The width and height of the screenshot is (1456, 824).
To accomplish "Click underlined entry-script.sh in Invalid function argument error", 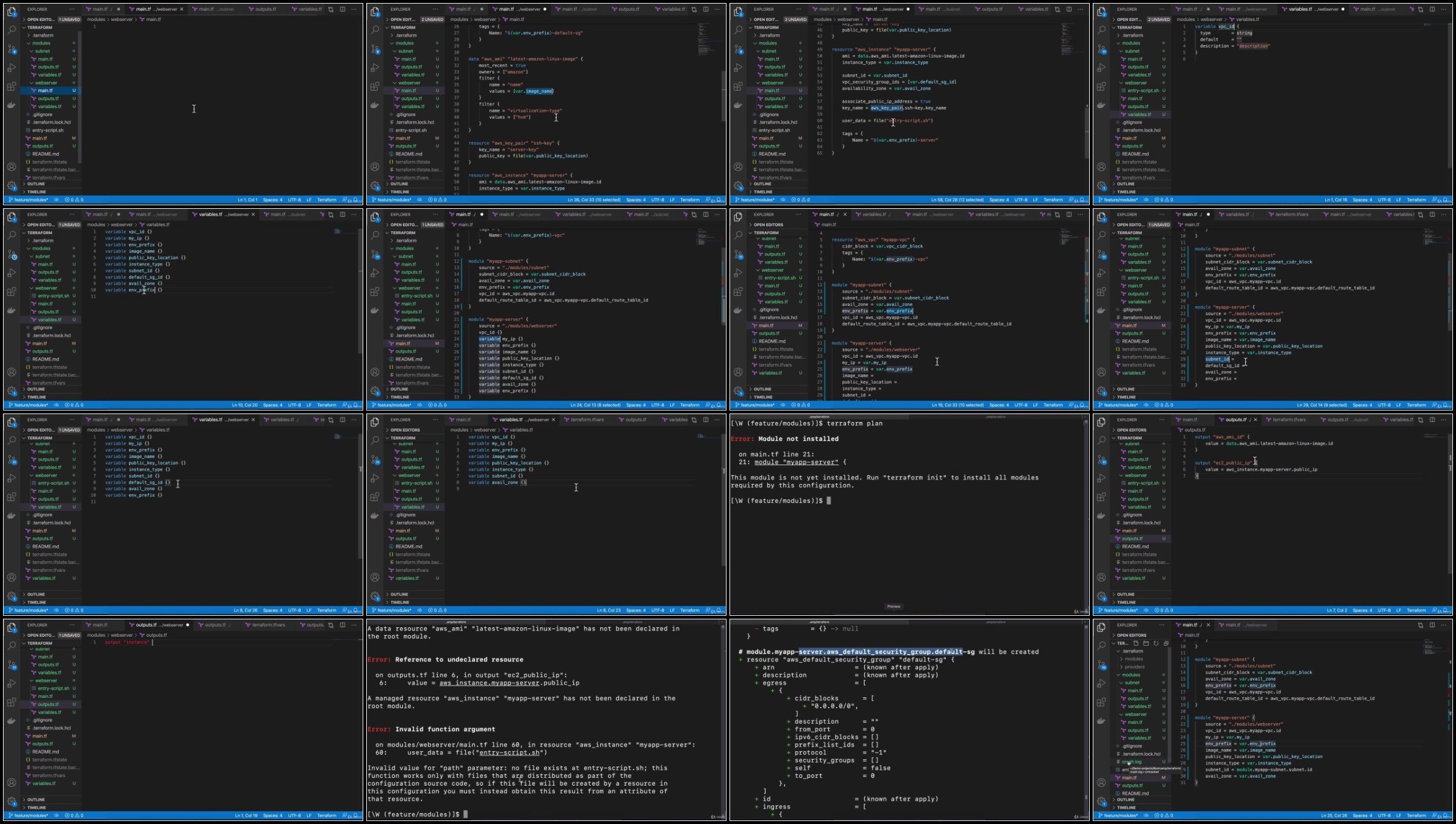I will (509, 753).
